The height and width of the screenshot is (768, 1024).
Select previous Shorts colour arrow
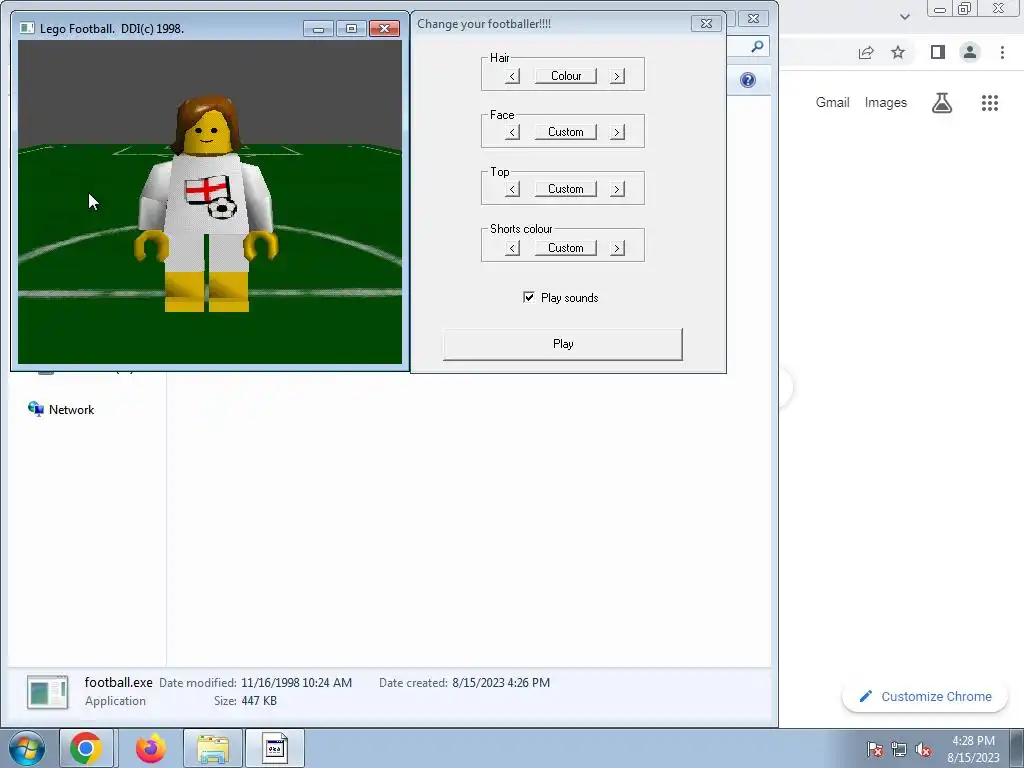513,248
